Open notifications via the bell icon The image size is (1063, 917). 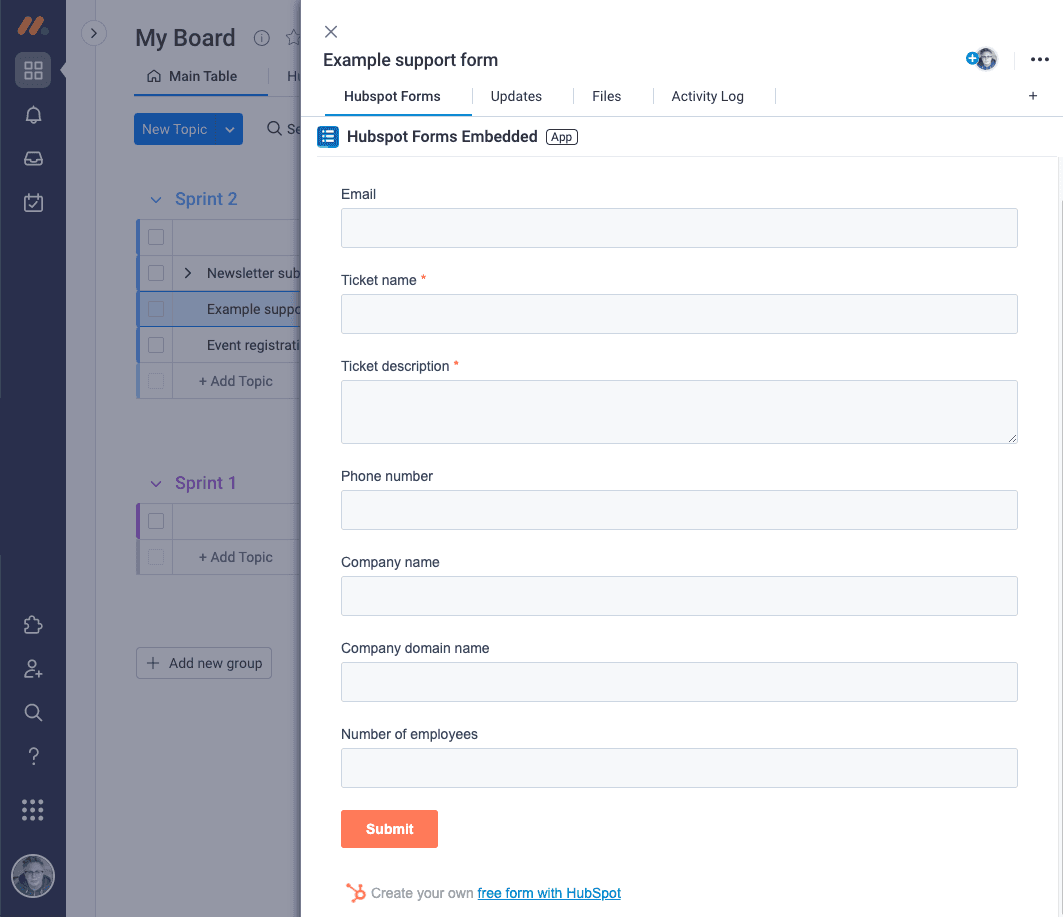[x=33, y=115]
